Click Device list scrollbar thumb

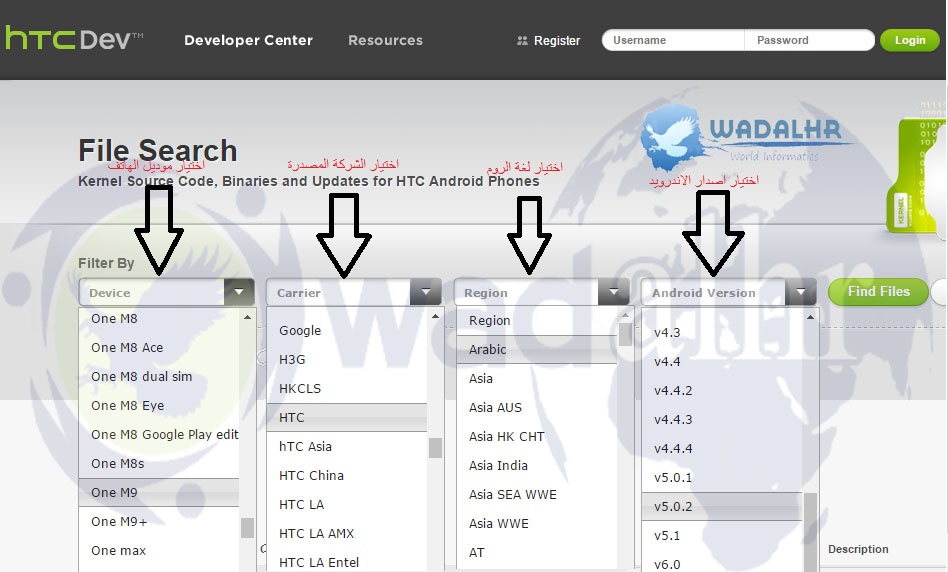(247, 528)
